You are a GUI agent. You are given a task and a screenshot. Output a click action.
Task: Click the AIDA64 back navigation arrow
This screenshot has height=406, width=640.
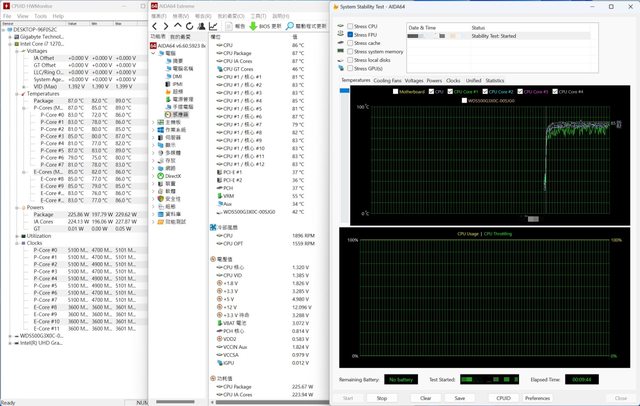point(154,25)
